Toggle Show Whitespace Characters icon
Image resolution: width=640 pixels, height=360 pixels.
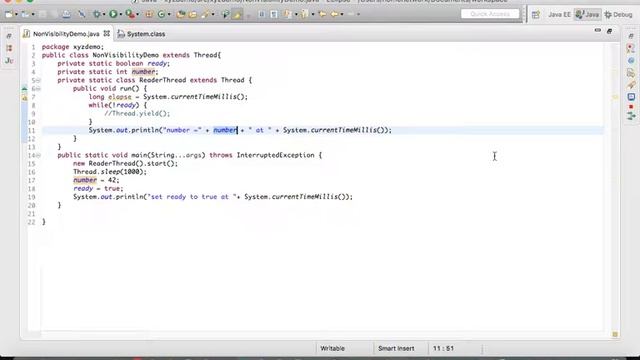[x=274, y=14]
